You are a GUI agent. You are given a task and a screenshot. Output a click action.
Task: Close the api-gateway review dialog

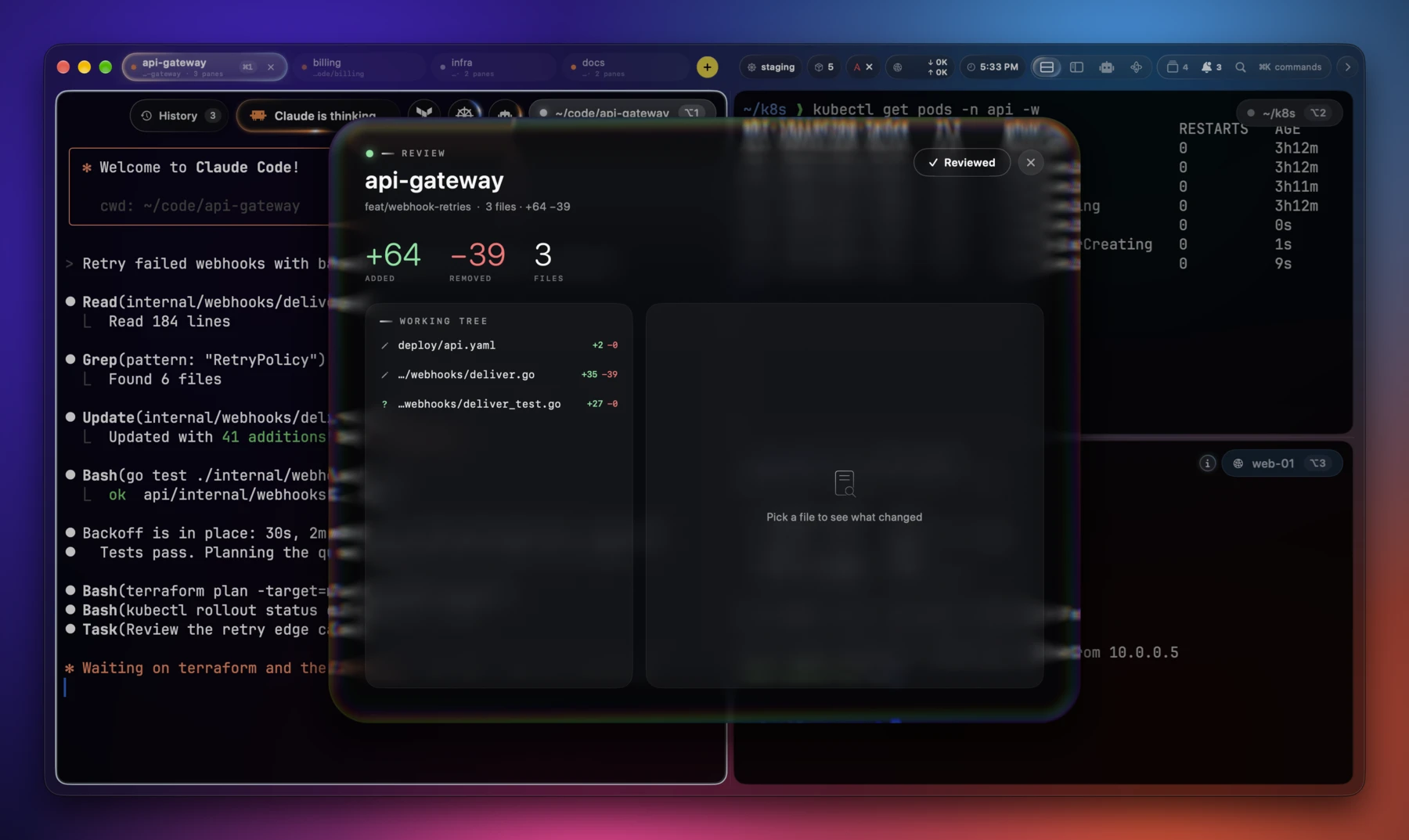coord(1031,163)
